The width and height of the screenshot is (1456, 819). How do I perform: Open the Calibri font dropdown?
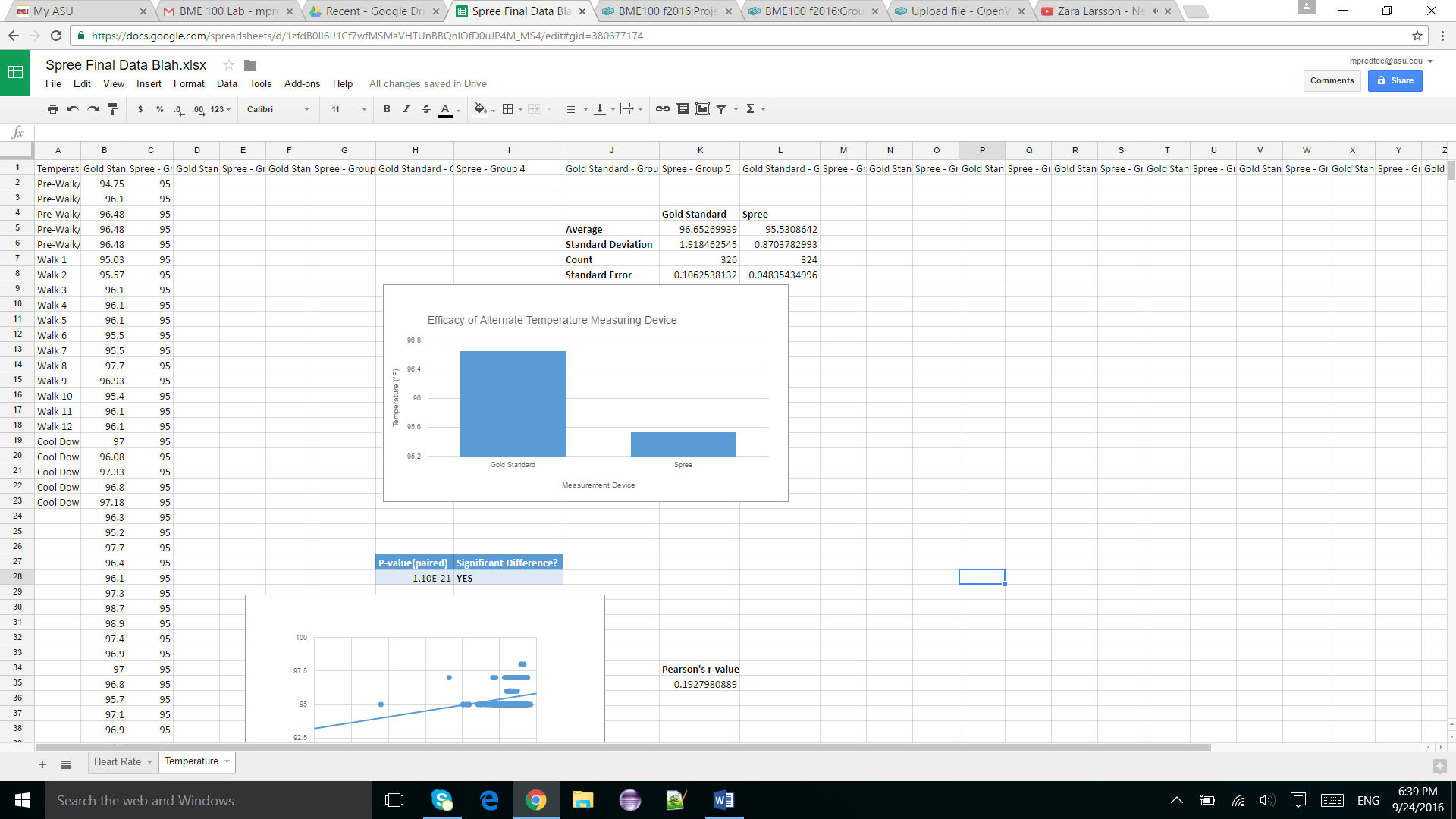(278, 109)
